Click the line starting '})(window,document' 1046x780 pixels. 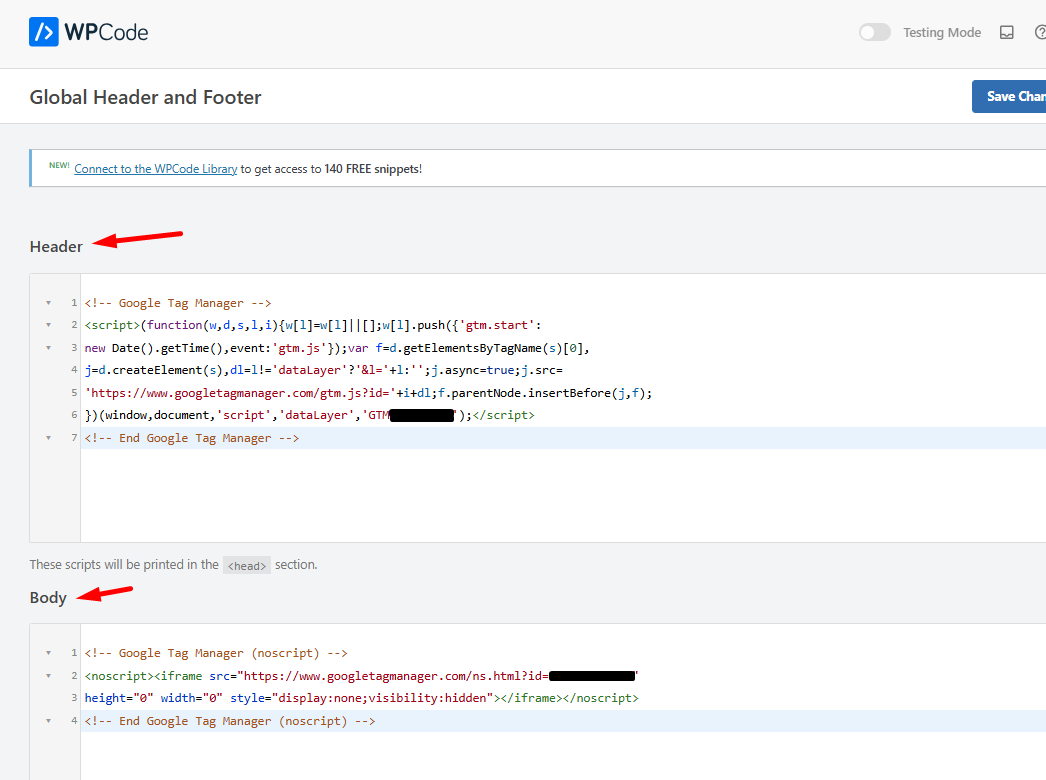coord(310,415)
